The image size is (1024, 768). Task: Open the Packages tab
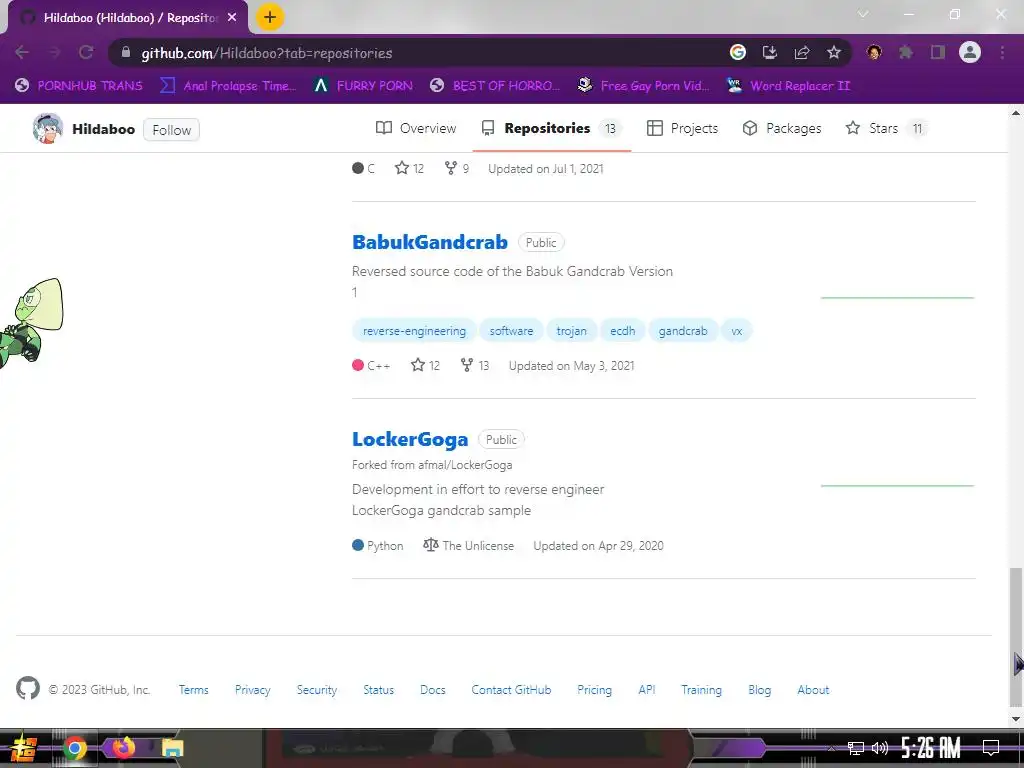[x=782, y=128]
